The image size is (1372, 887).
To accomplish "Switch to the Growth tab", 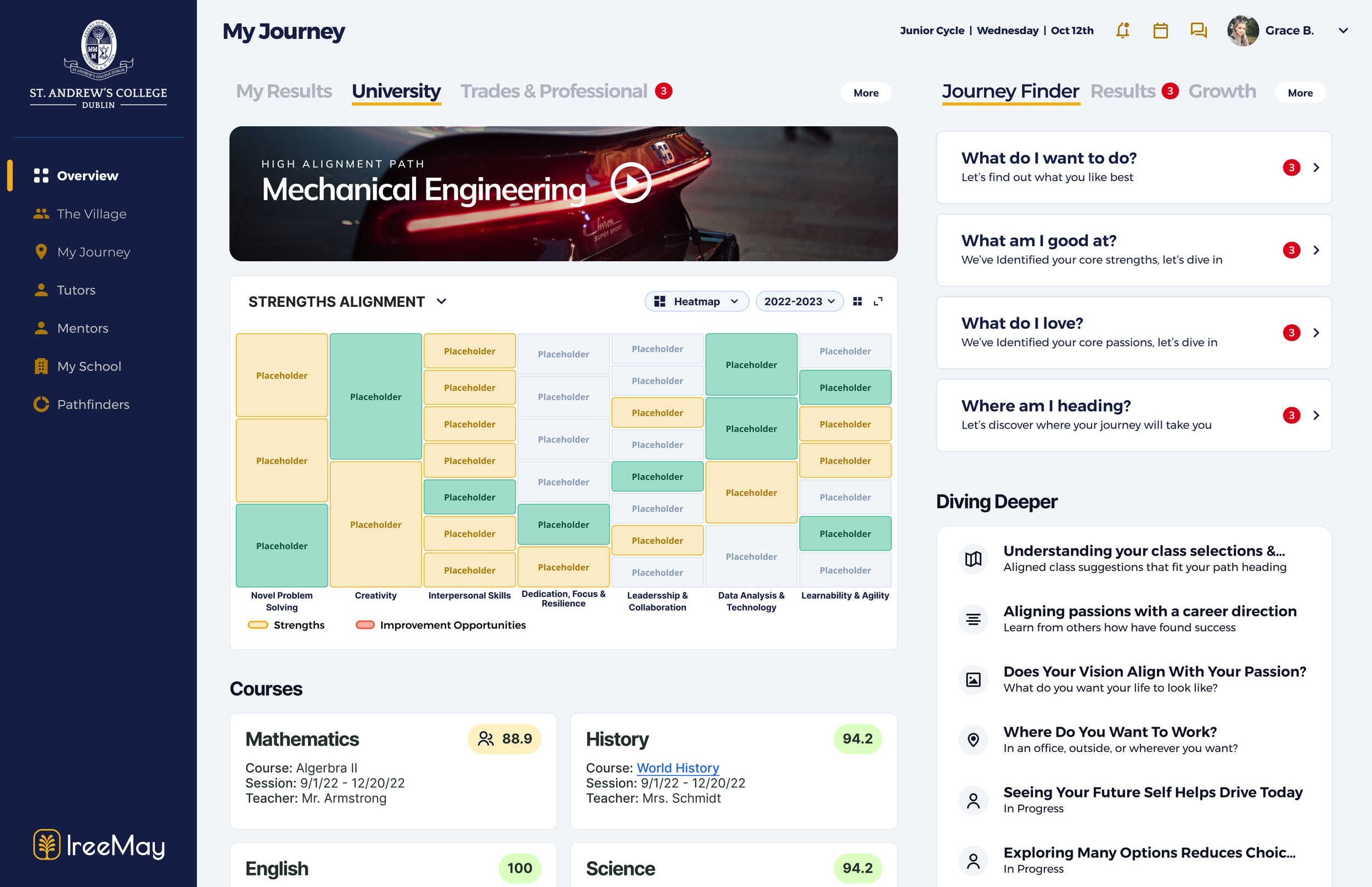I will [x=1222, y=91].
